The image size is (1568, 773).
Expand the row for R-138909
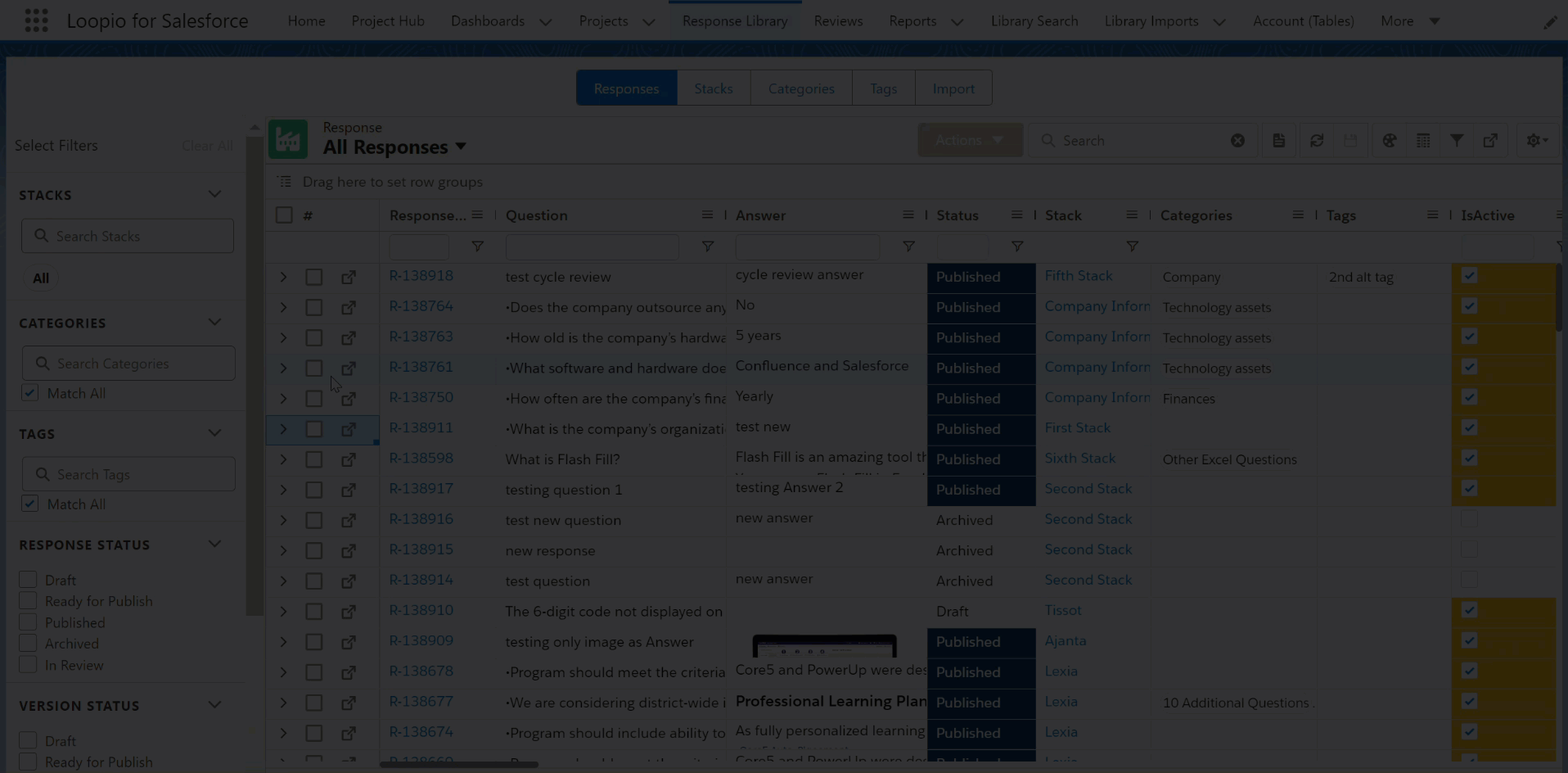[x=283, y=642]
